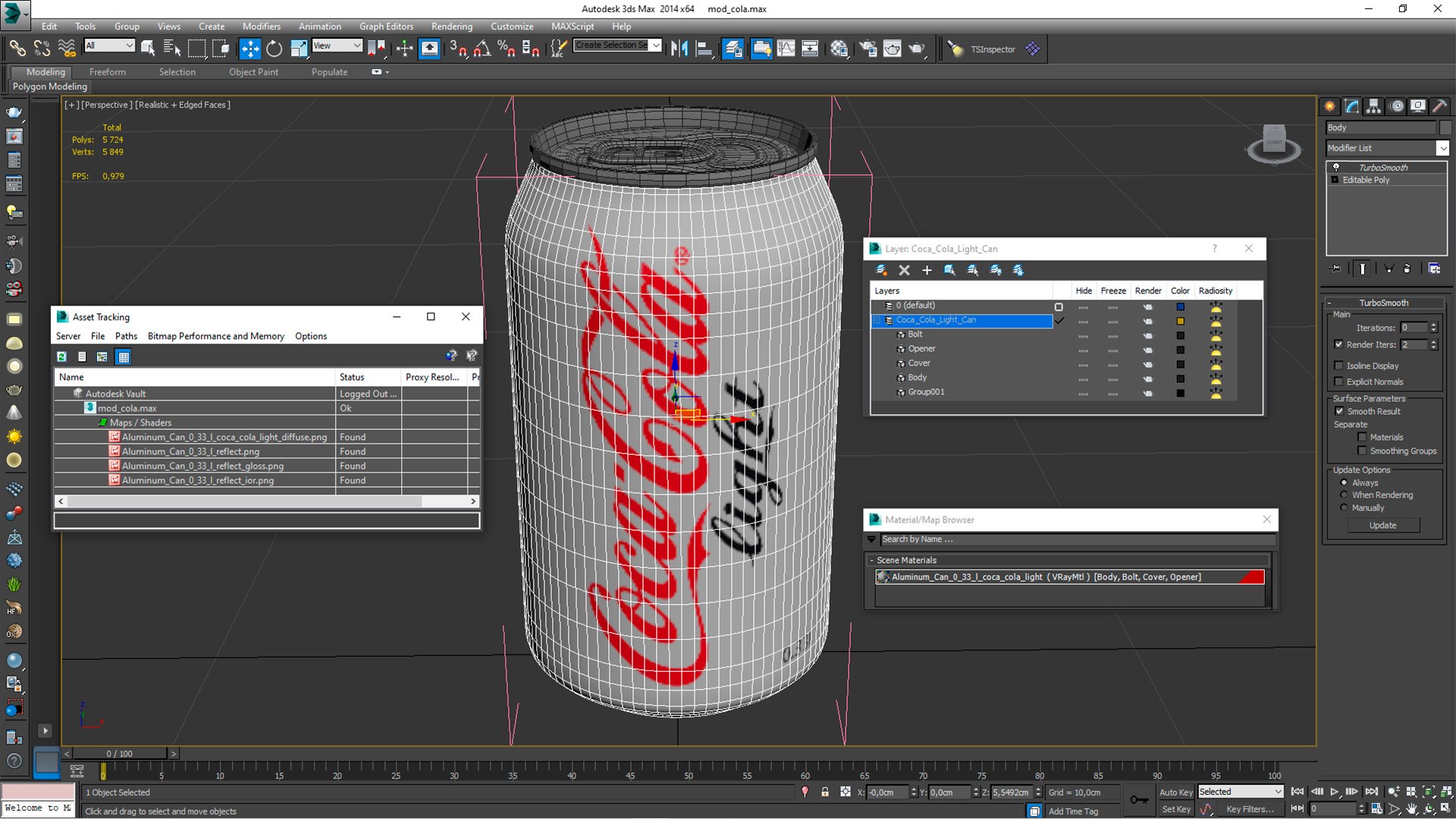Click the Key Filters button
The height and width of the screenshot is (819, 1456).
click(x=1250, y=809)
